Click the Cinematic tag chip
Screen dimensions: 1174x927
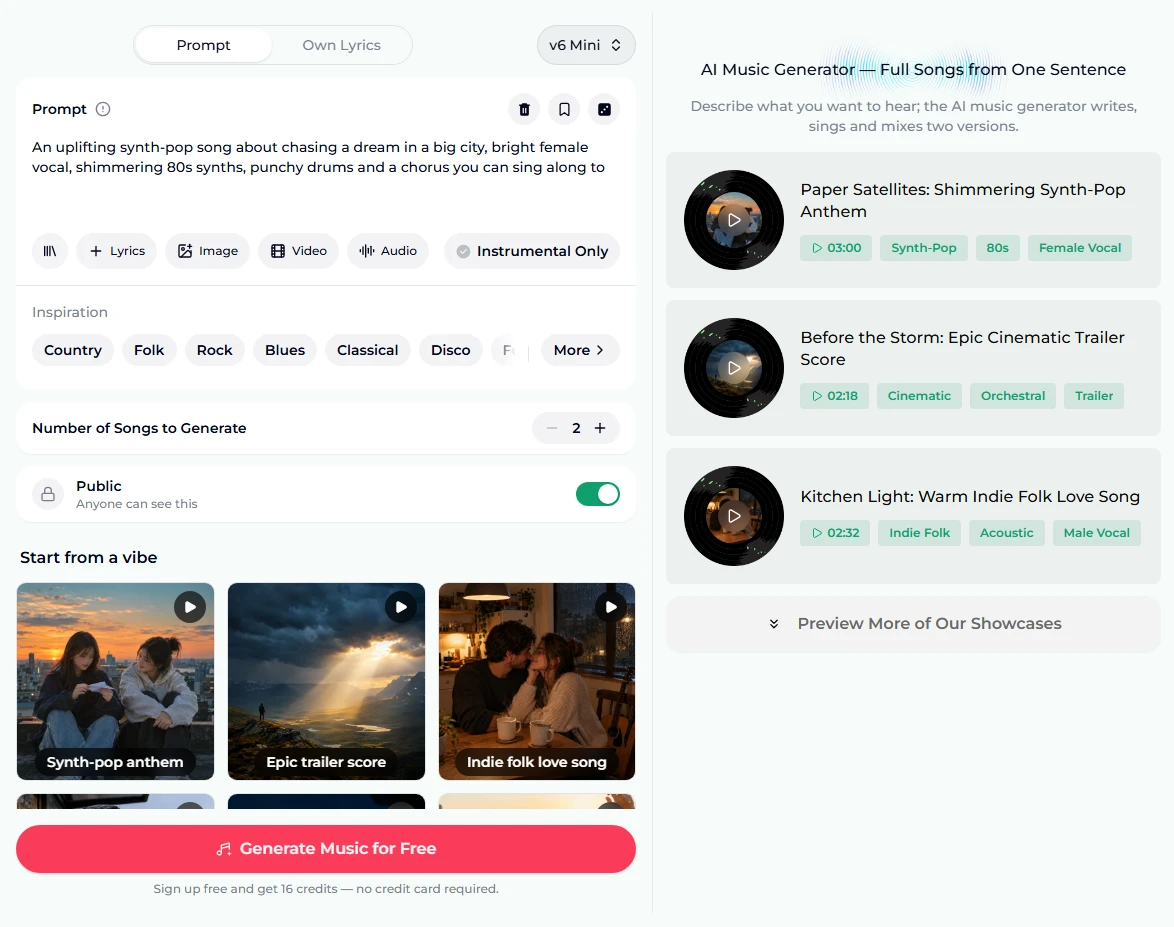[x=919, y=396]
